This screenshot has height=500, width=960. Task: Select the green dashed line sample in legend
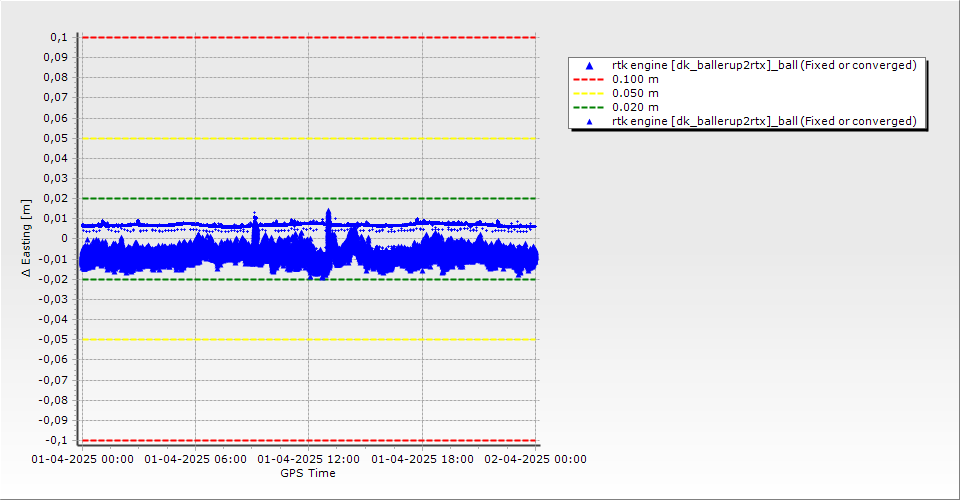(x=588, y=108)
